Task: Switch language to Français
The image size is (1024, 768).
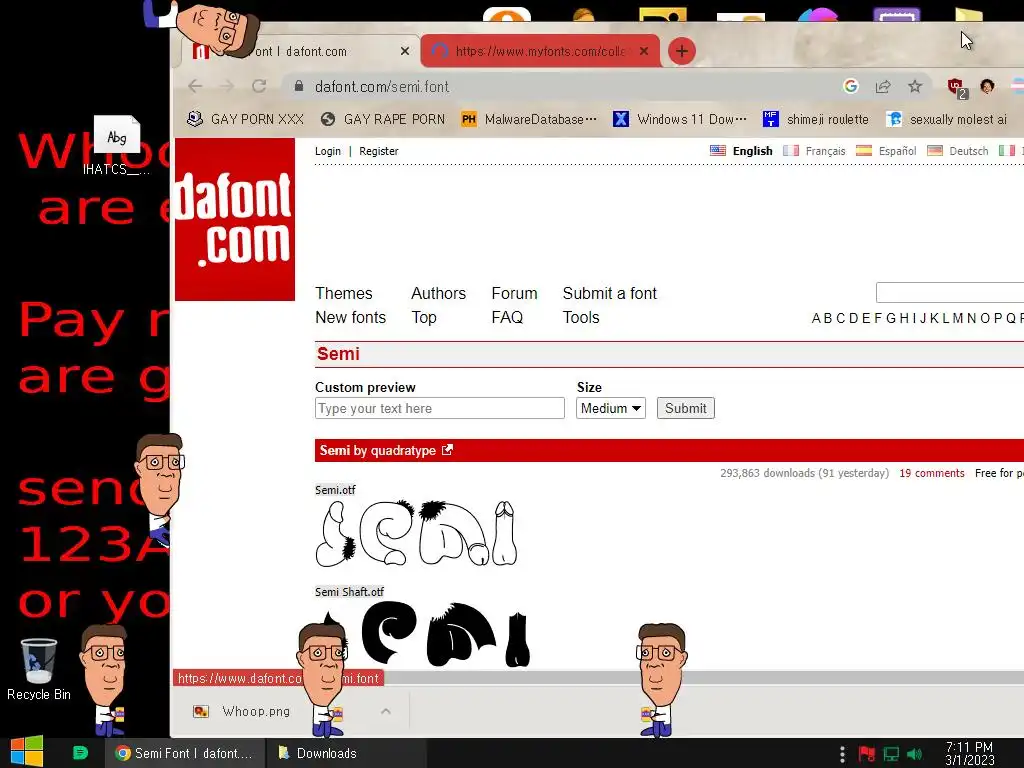Action: click(814, 151)
